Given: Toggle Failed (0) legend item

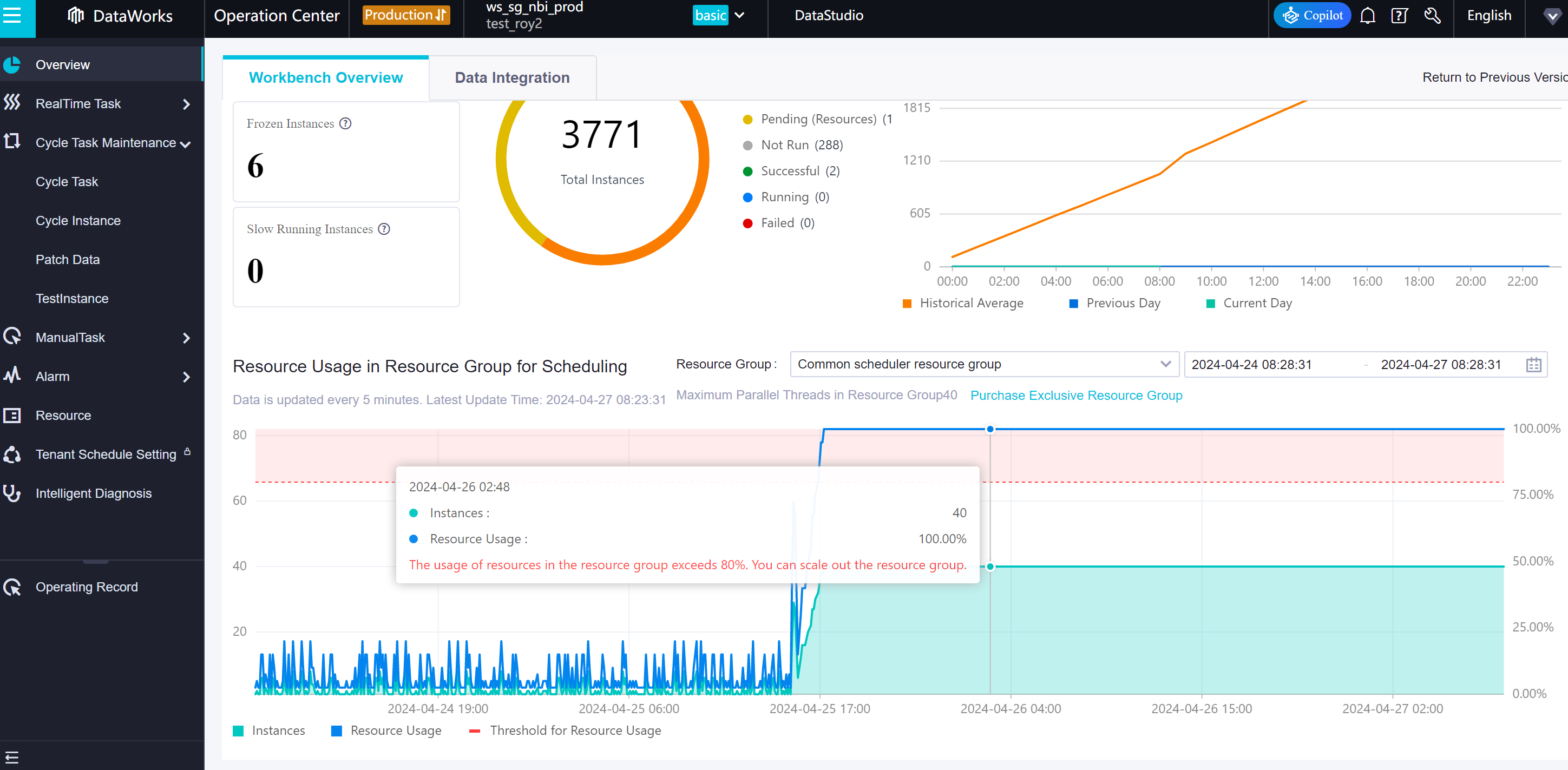Looking at the screenshot, I should (778, 223).
